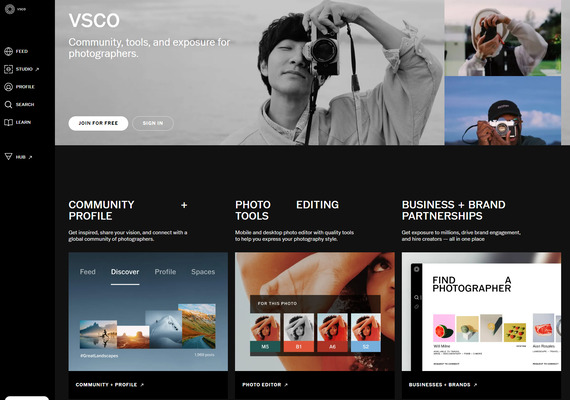Click the raw meat photo thumbnail
The width and height of the screenshot is (570, 400).
(543, 328)
